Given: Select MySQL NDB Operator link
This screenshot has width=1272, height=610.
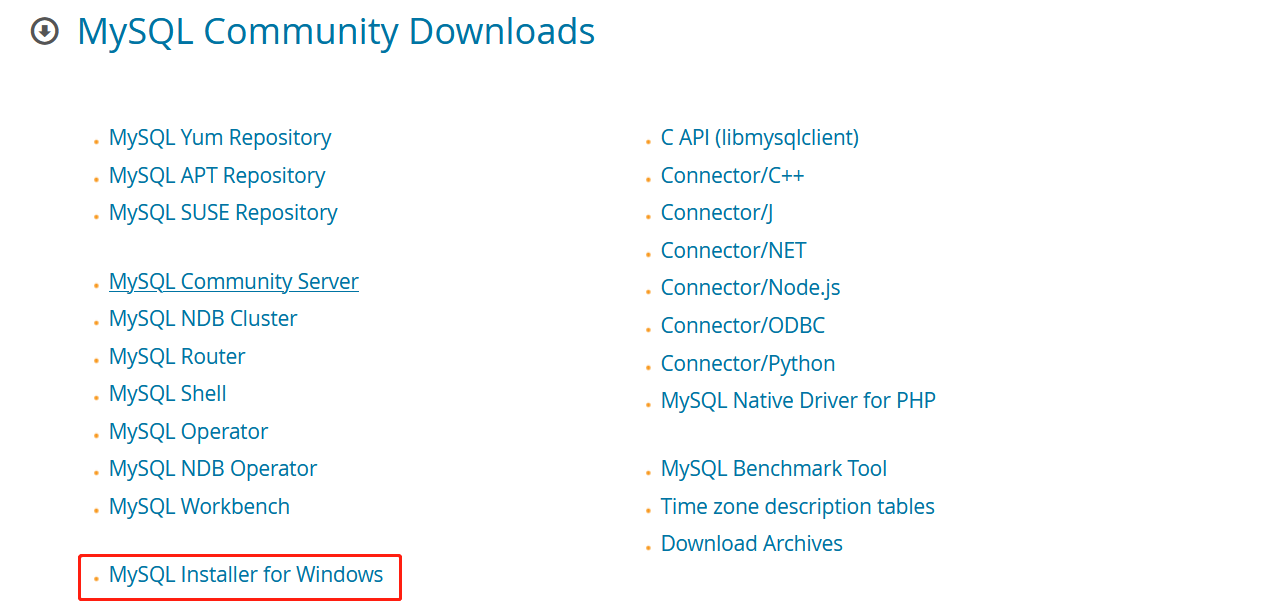Looking at the screenshot, I should point(213,469).
